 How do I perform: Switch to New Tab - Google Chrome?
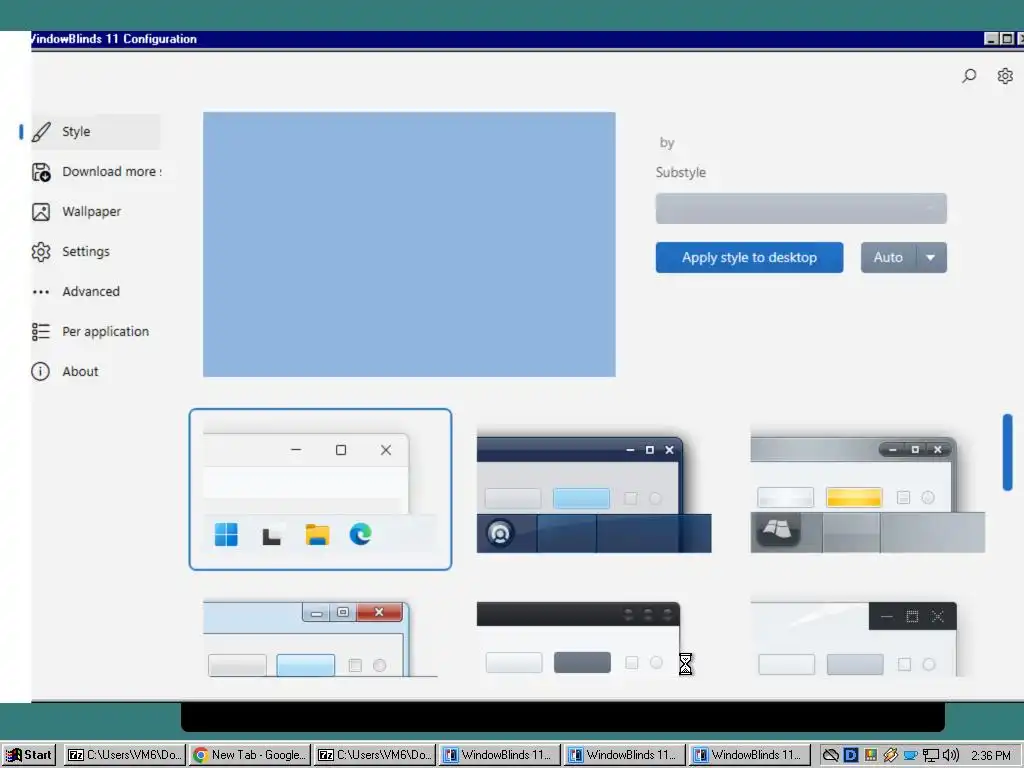[x=251, y=755]
